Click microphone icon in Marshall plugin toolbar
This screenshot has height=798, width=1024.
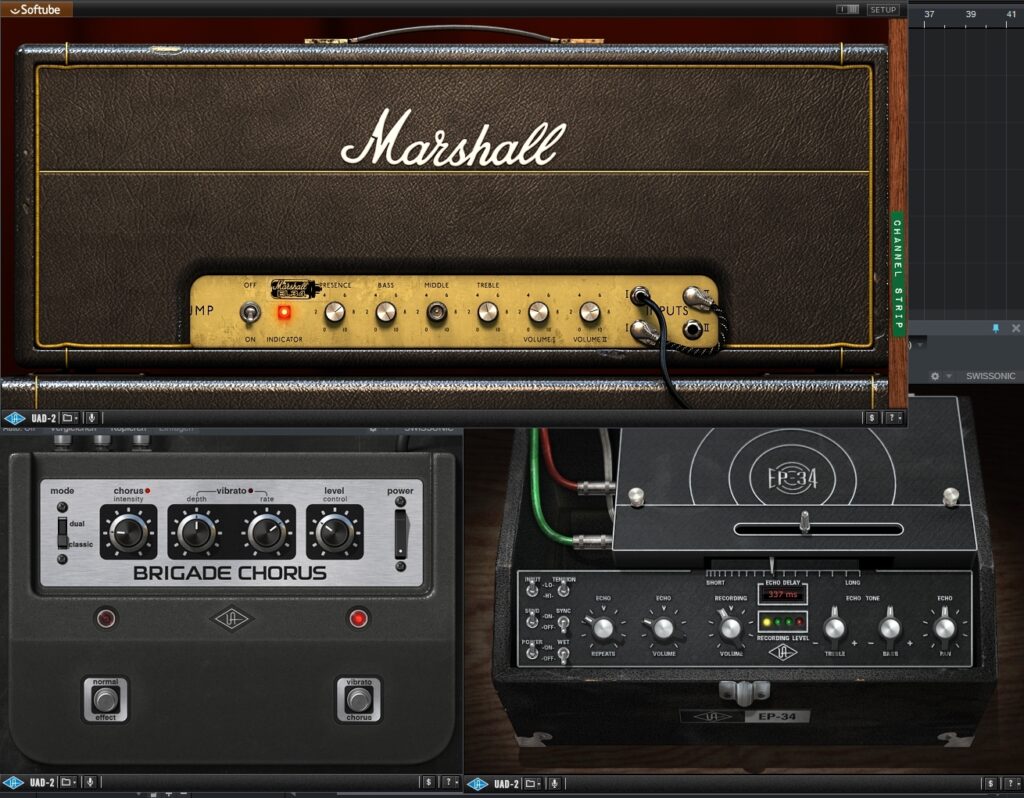tap(91, 418)
